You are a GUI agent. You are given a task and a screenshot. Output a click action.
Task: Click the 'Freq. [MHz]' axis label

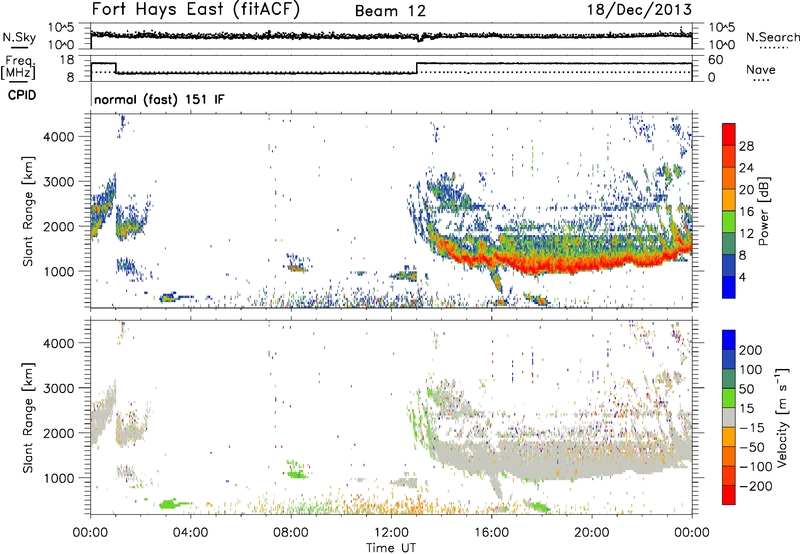20,67
